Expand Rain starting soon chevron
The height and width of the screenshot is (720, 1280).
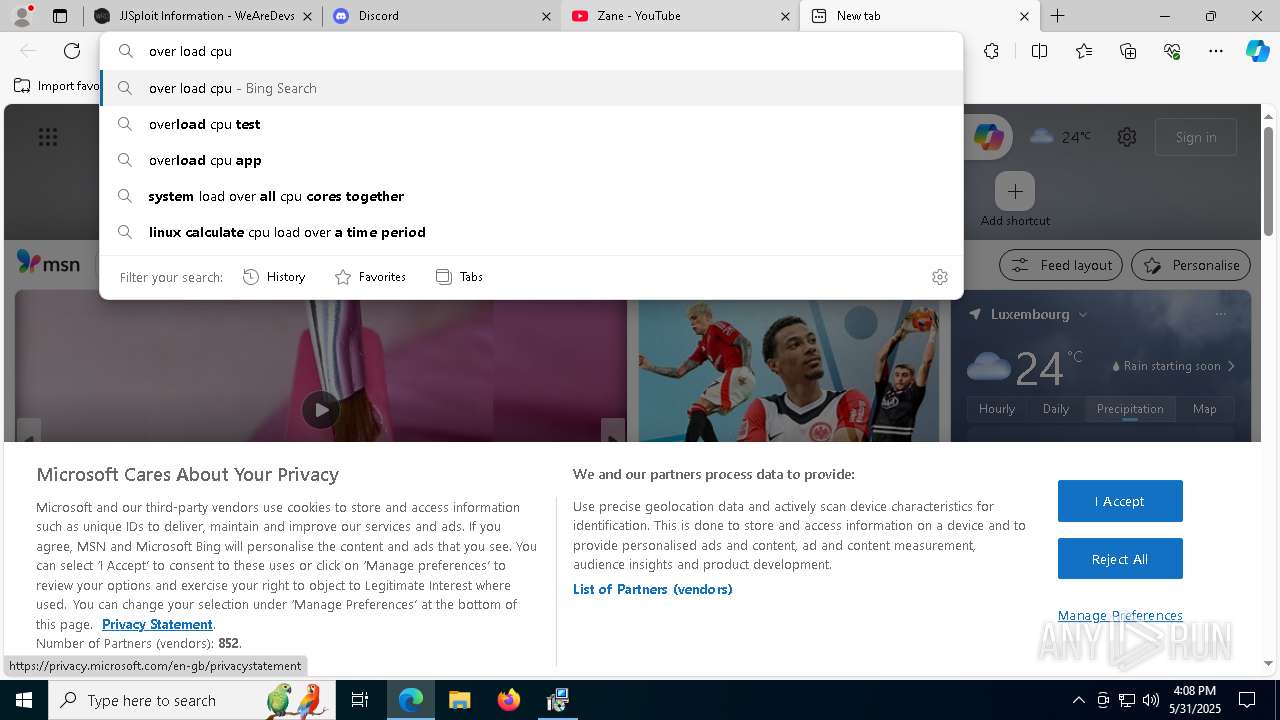click(1232, 366)
